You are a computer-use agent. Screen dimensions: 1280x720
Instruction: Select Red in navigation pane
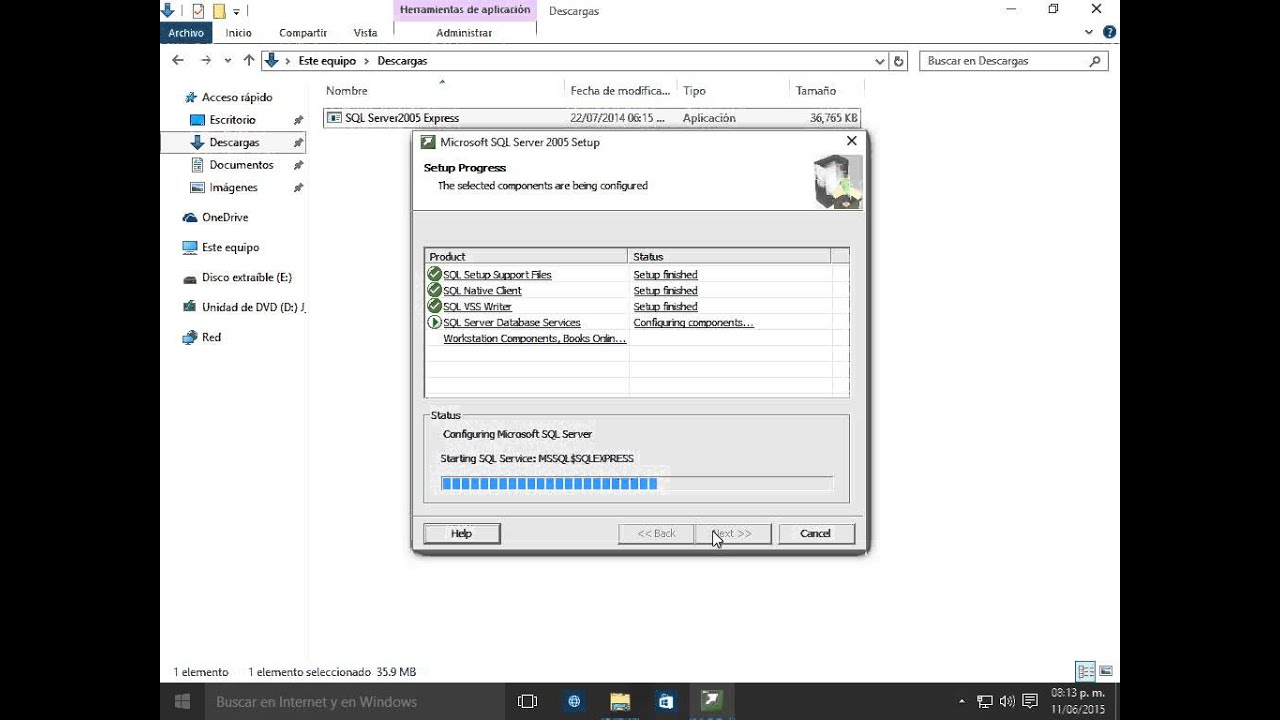(211, 338)
